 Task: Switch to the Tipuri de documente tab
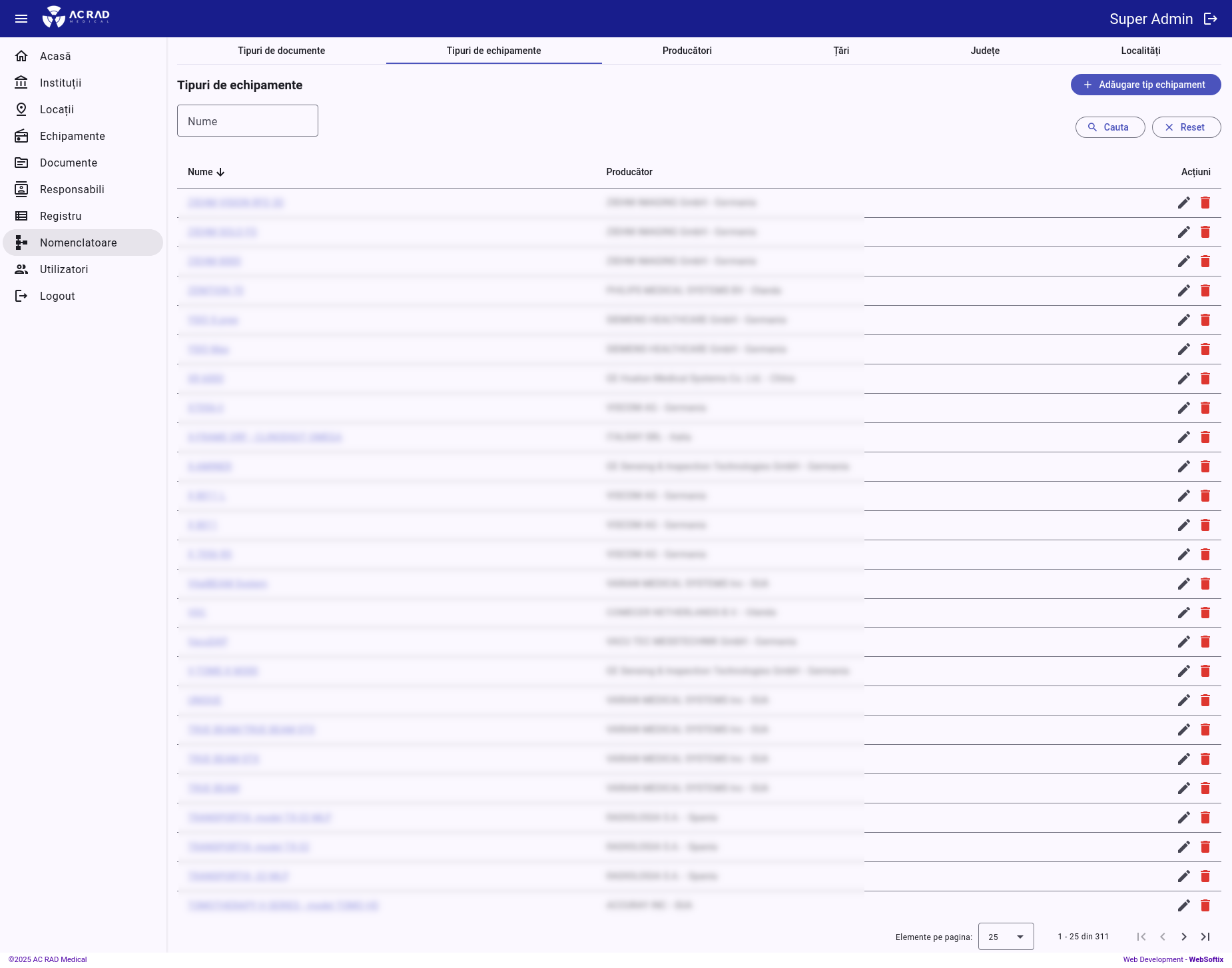281,51
